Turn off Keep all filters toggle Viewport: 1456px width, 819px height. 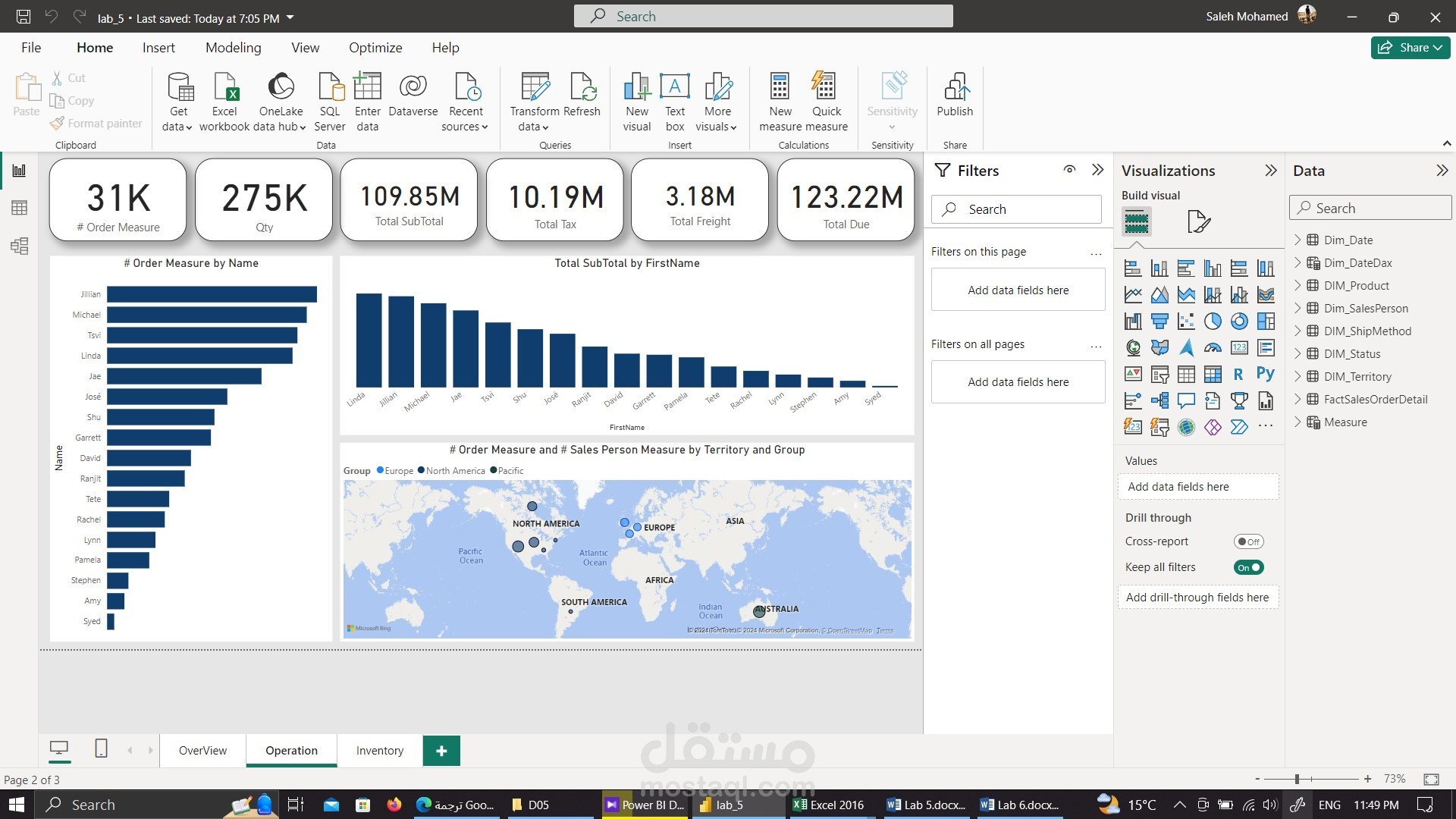pos(1248,567)
